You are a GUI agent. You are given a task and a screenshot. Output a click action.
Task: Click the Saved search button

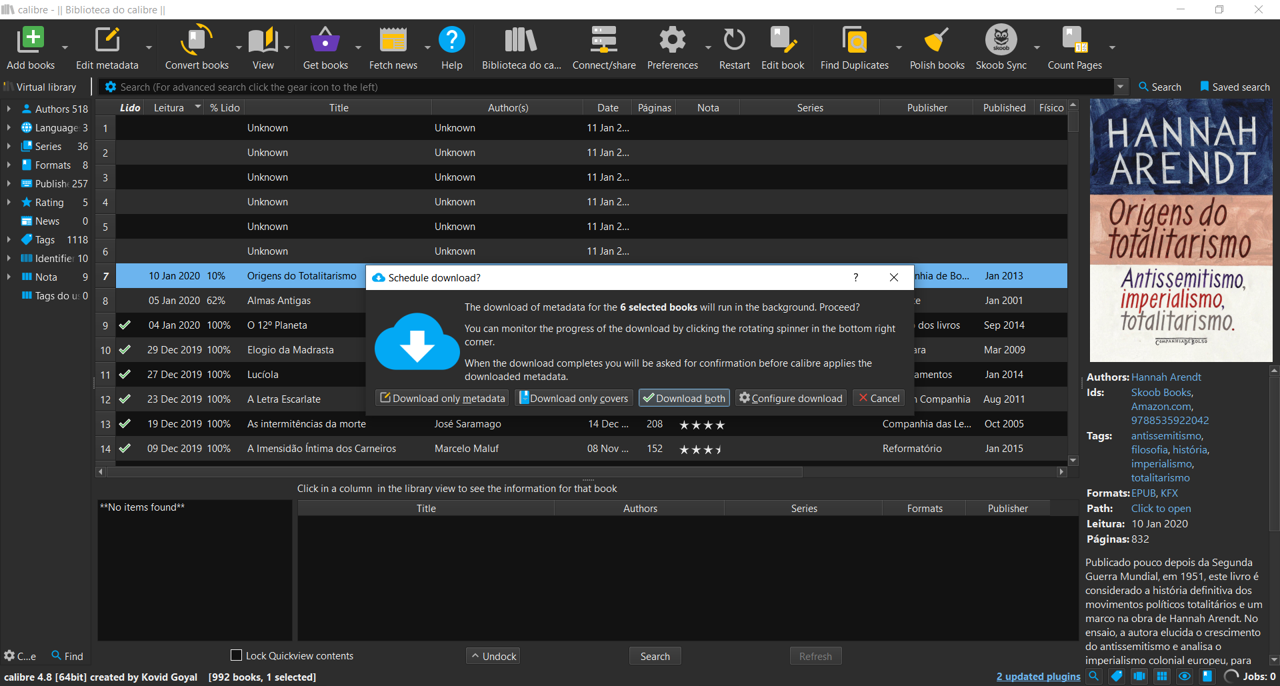[1234, 87]
